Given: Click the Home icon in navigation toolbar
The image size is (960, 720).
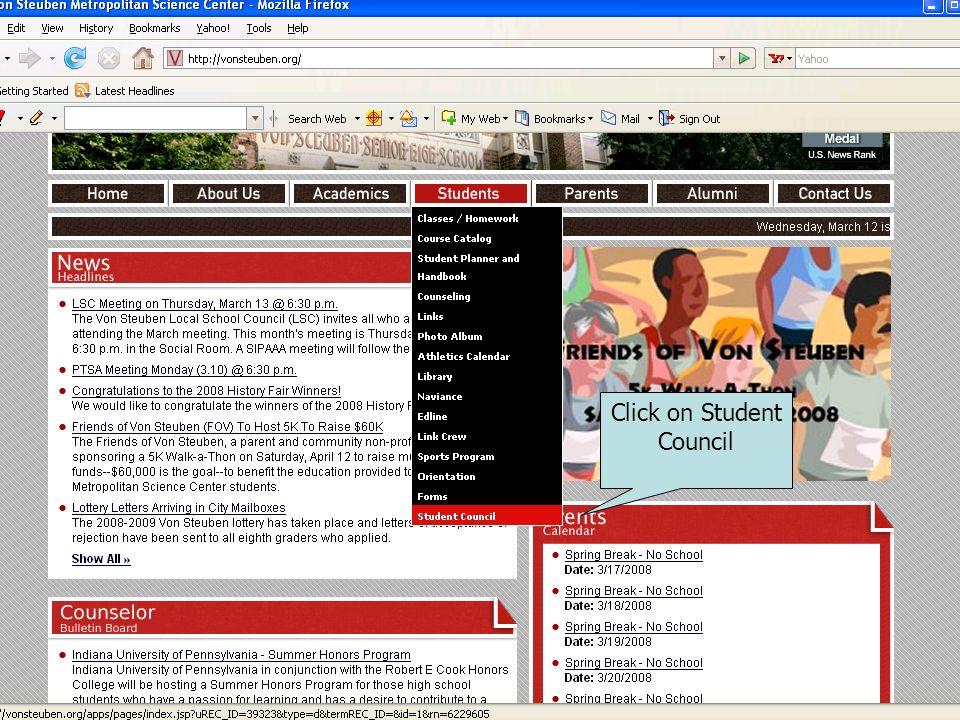Looking at the screenshot, I should pos(143,58).
